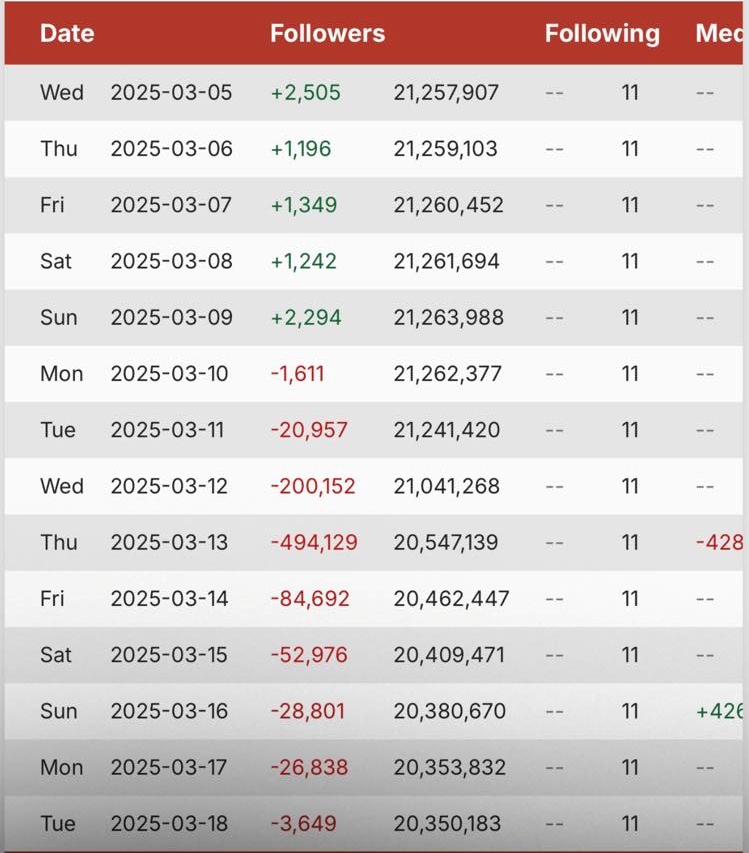749x853 pixels.
Task: Select the partially visible Media column header
Action: [x=720, y=33]
